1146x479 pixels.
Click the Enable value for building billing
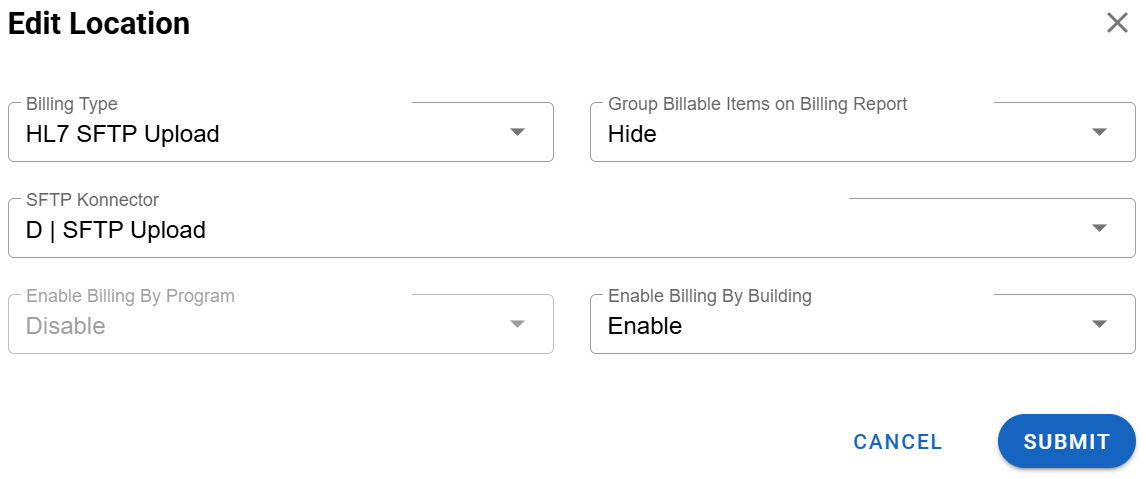(x=645, y=326)
